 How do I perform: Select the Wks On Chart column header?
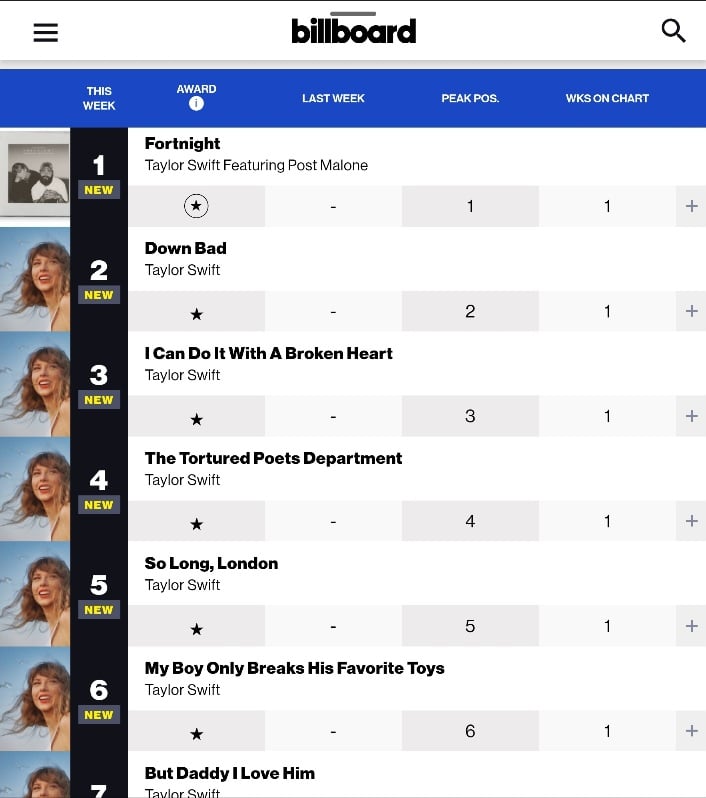(x=607, y=98)
